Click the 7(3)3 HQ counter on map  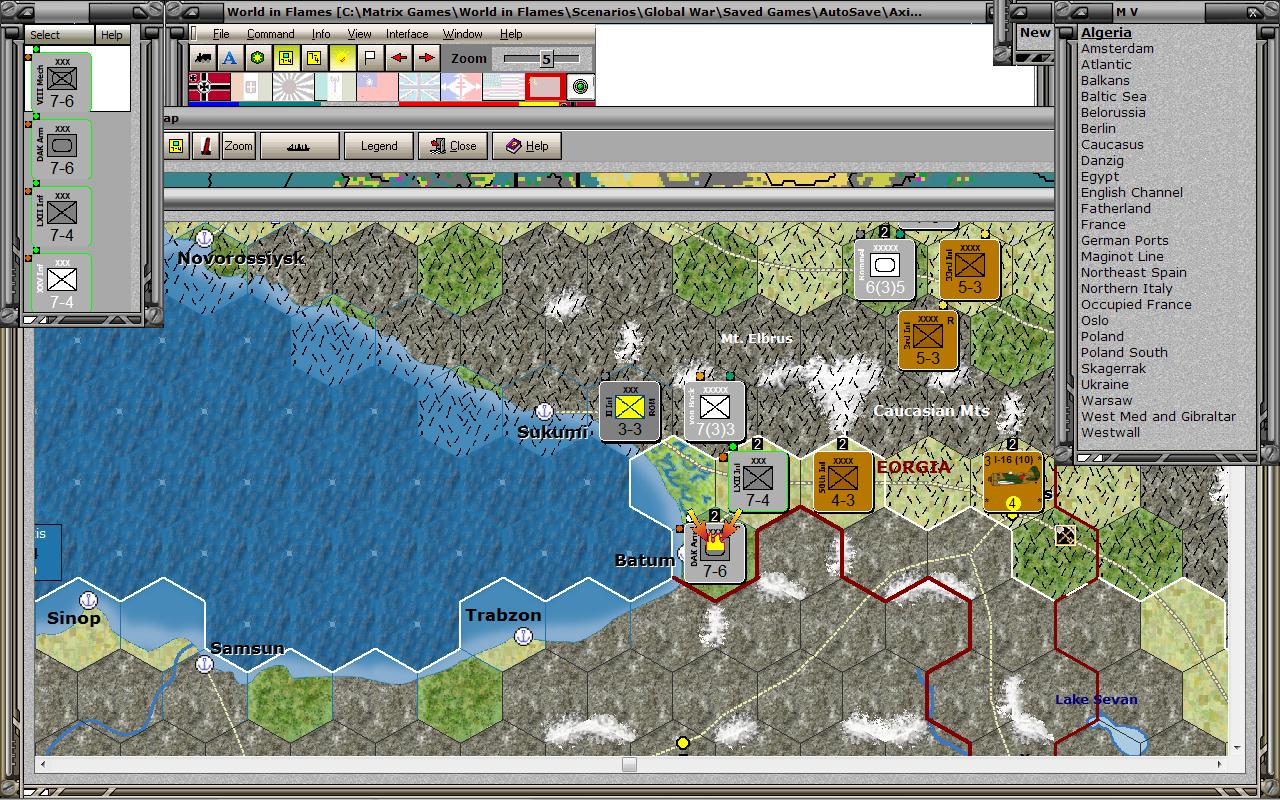click(715, 411)
